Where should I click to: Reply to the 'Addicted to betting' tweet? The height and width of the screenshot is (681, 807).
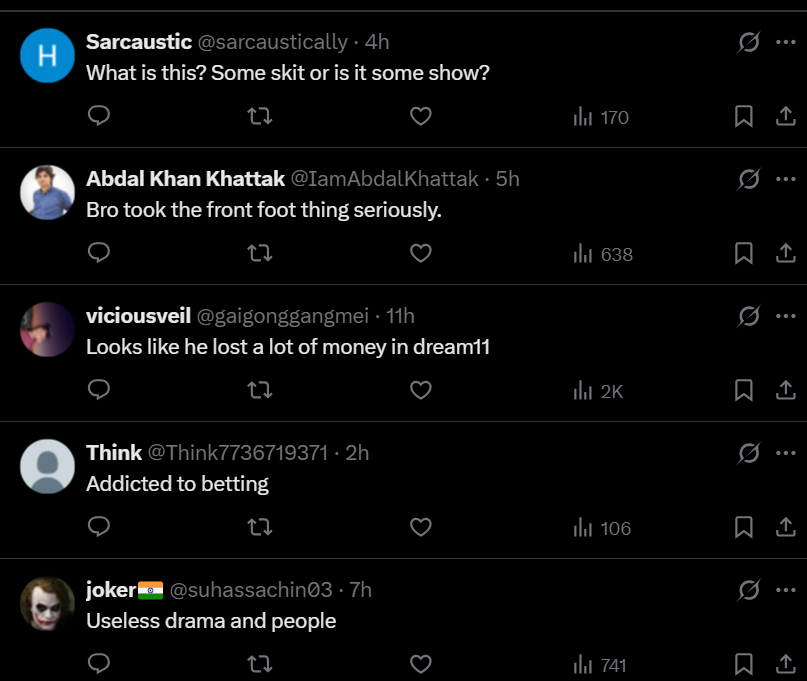(98, 528)
